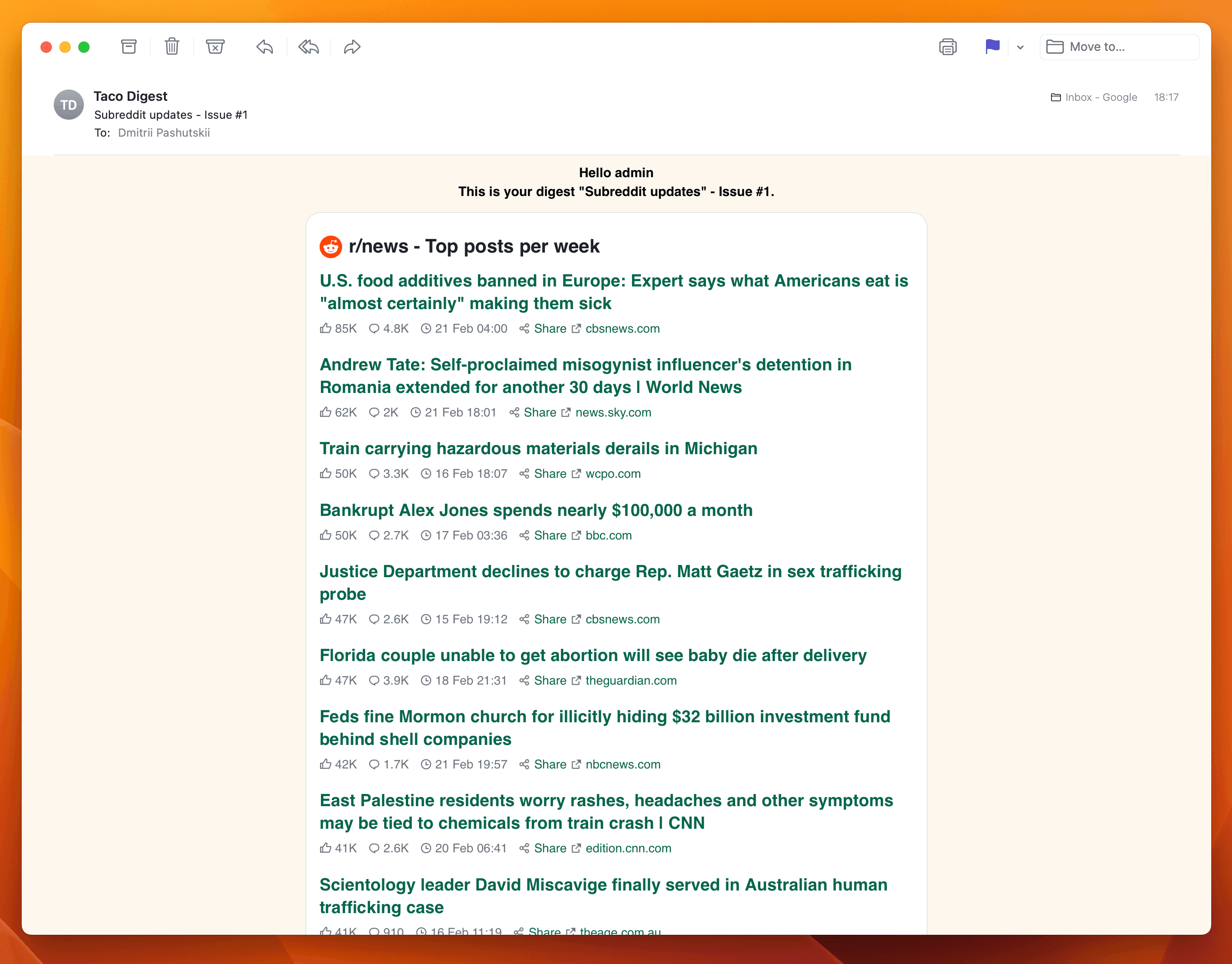The image size is (1232, 964).
Task: Open the flag color dropdown arrow
Action: (x=1020, y=48)
